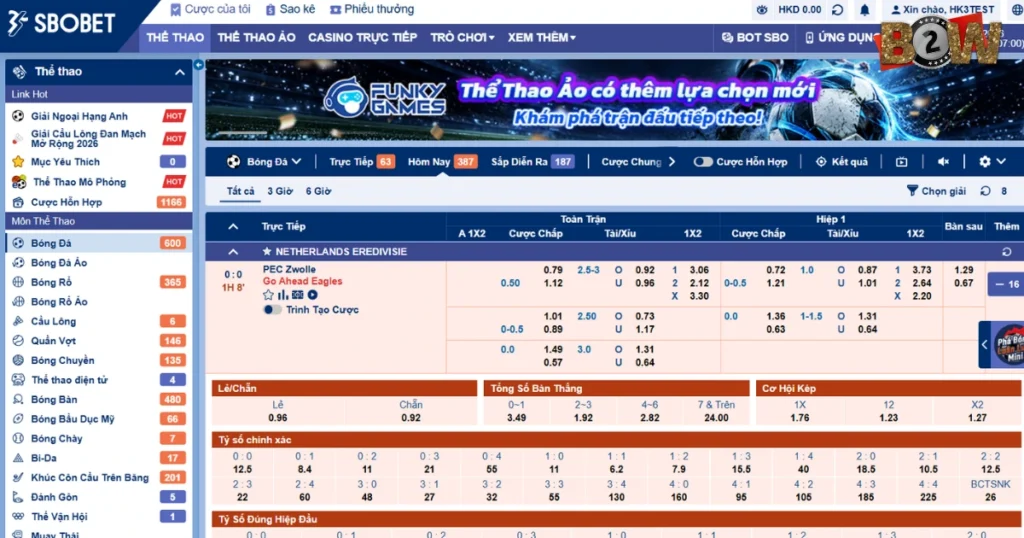Select the THỂ THAO ẢO tab
Viewport: 1024px width, 538px height.
(256, 37)
